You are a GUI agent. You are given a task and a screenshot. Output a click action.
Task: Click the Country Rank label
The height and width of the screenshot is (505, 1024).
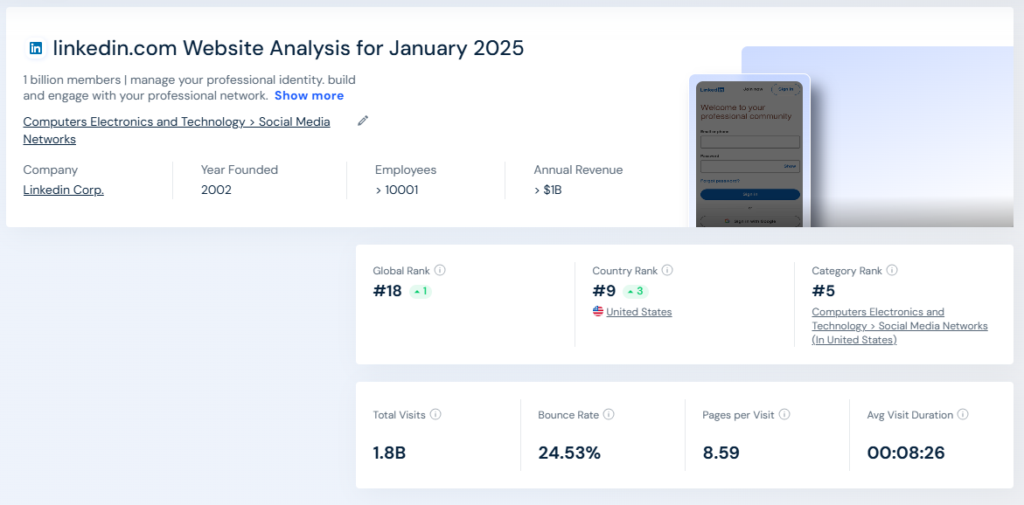(x=625, y=270)
